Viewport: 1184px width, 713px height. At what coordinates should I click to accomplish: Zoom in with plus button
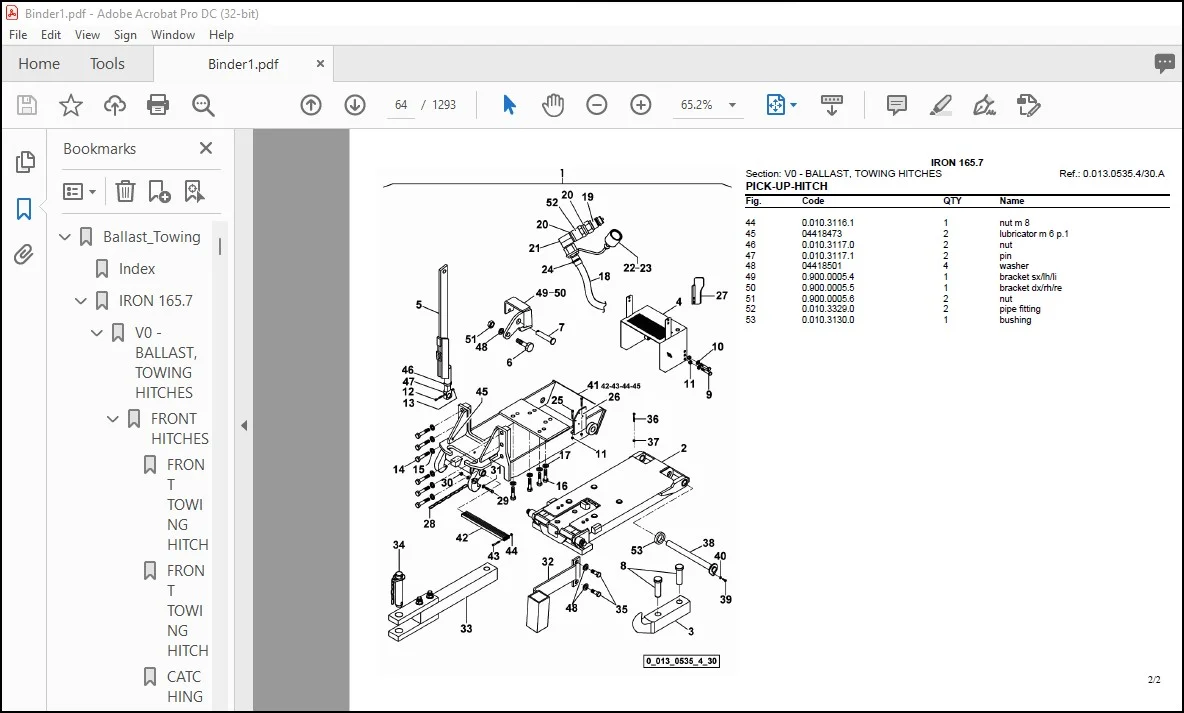click(640, 105)
